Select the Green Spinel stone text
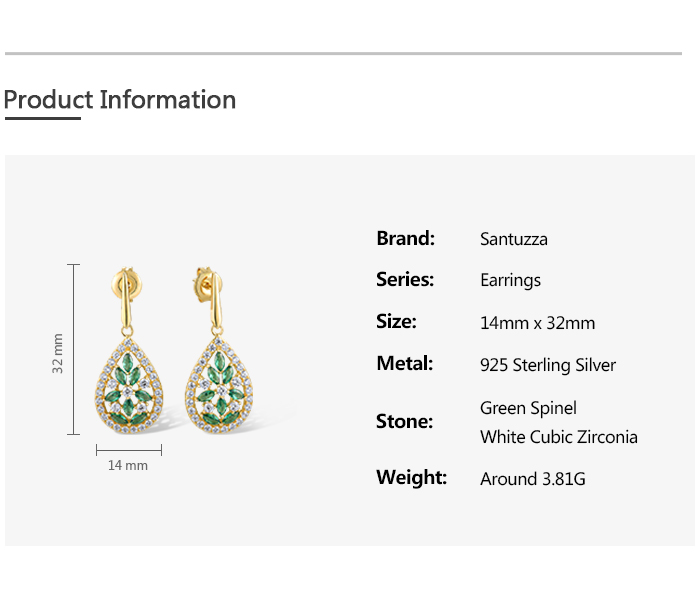The width and height of the screenshot is (700, 596). (528, 408)
